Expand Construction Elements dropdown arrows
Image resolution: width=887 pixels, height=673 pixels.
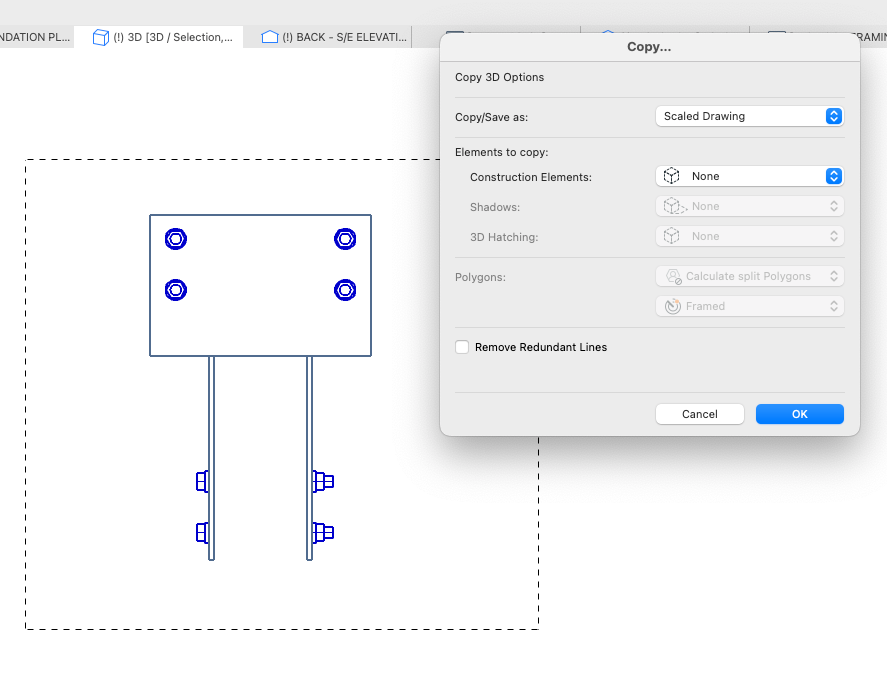pos(833,176)
